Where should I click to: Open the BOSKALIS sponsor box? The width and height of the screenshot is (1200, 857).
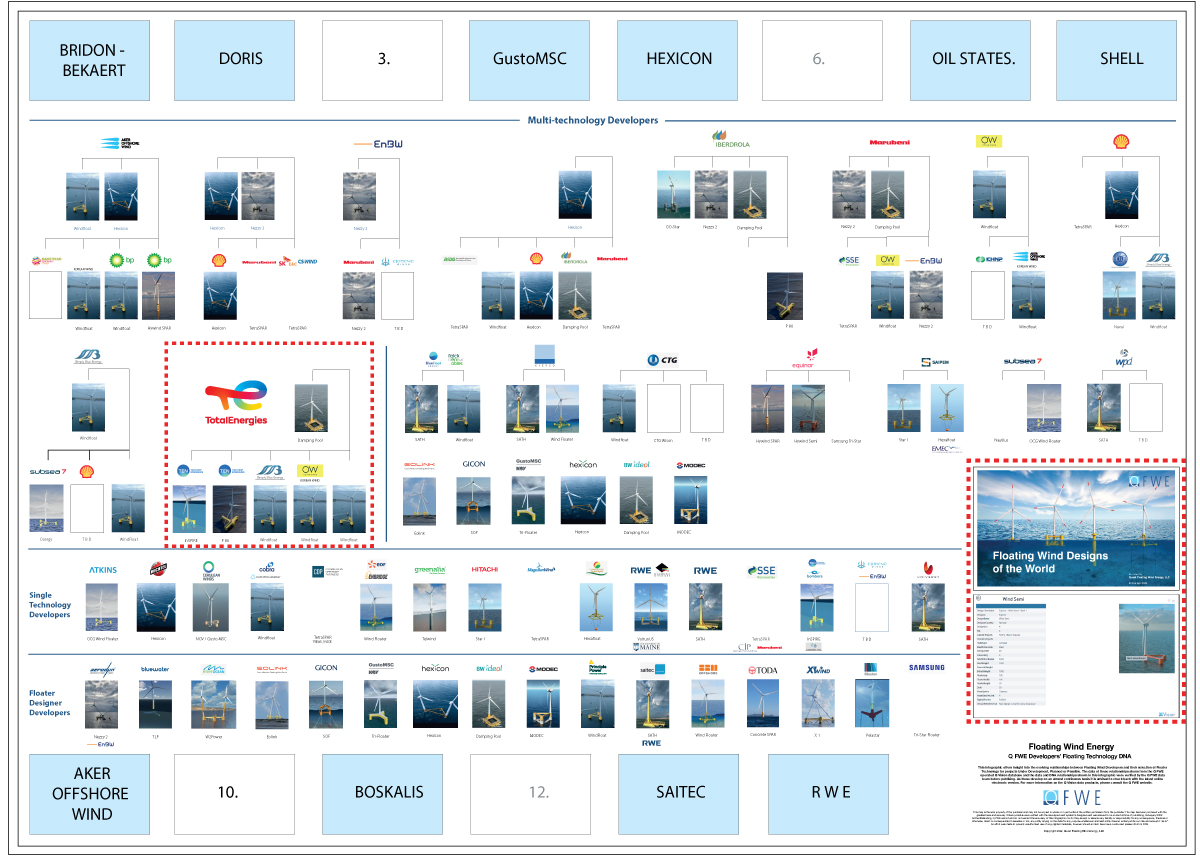click(389, 793)
